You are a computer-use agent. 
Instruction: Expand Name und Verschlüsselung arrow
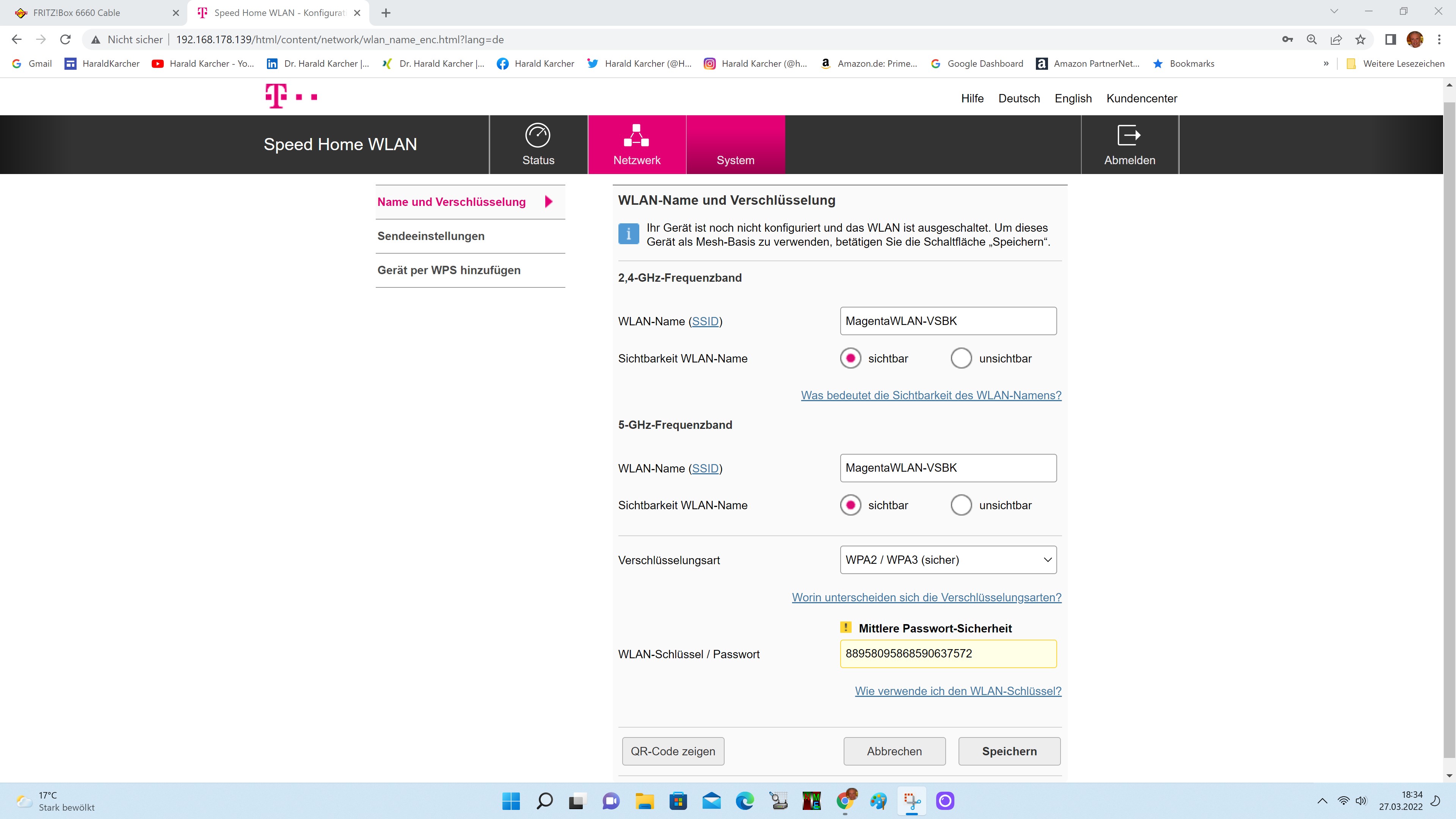[x=548, y=202]
